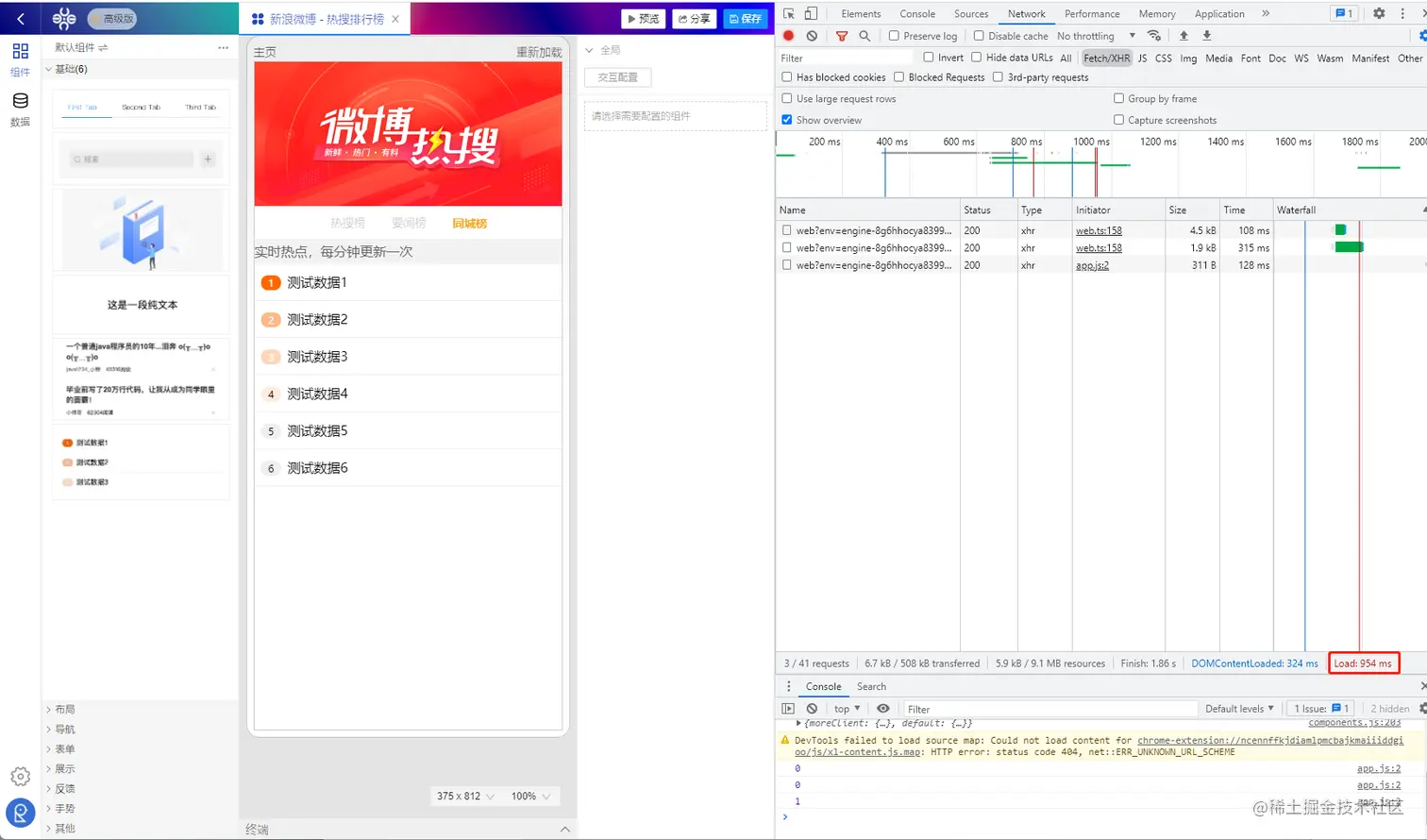Click the network Filter input field
The height and width of the screenshot is (840, 1427).
pyautogui.click(x=846, y=58)
